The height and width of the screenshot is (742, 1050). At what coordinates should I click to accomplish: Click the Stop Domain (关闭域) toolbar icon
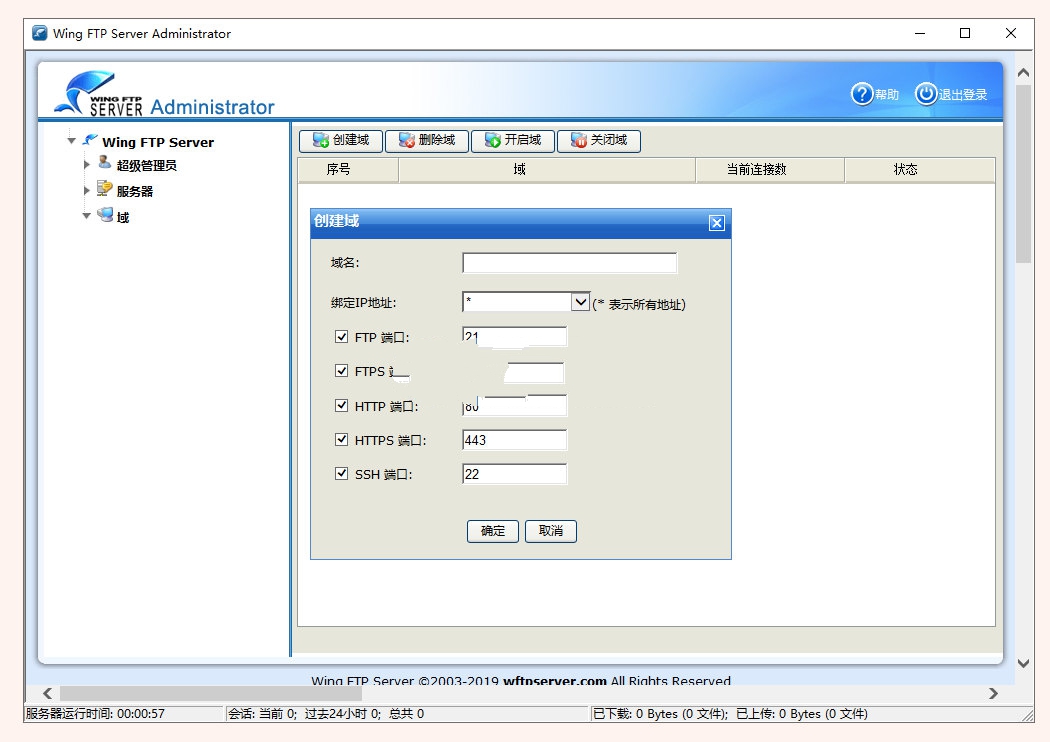coord(579,141)
